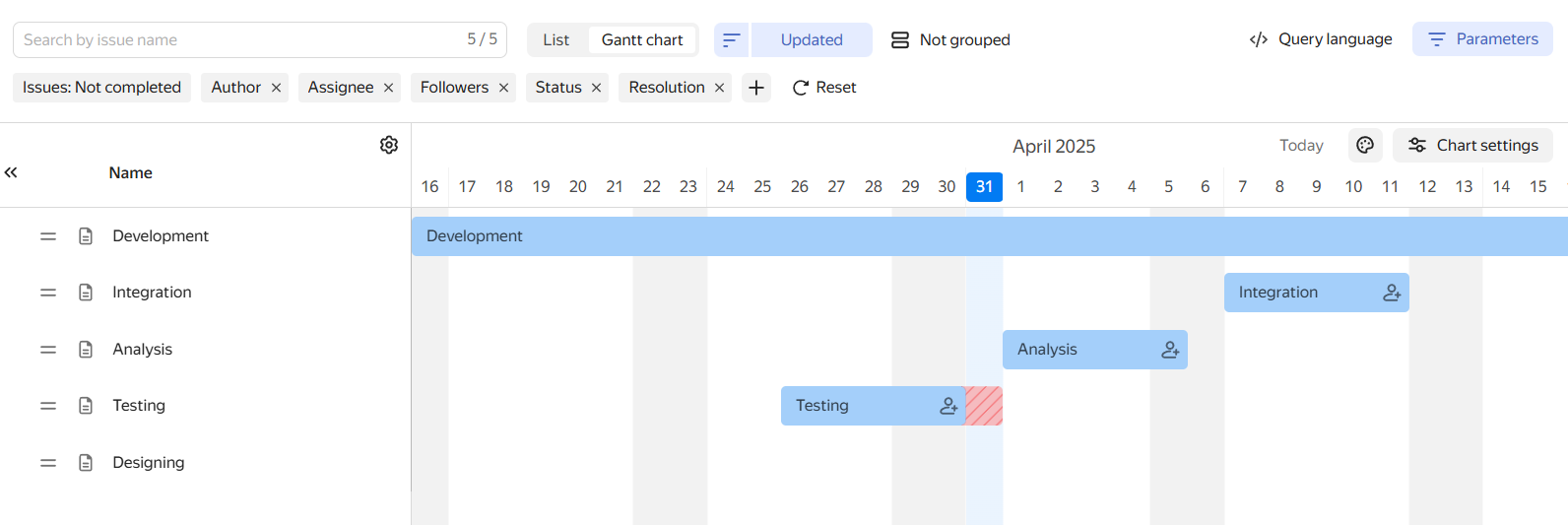Click the Search by issue name field

(x=236, y=40)
